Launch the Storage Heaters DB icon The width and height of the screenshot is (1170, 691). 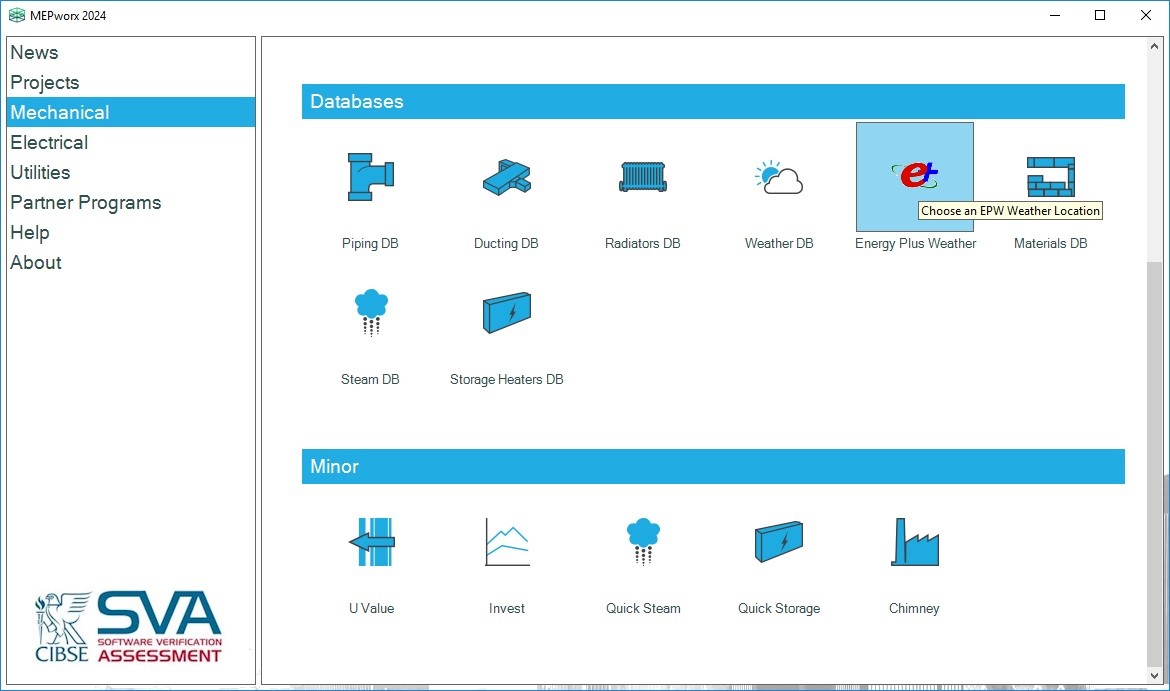point(507,313)
